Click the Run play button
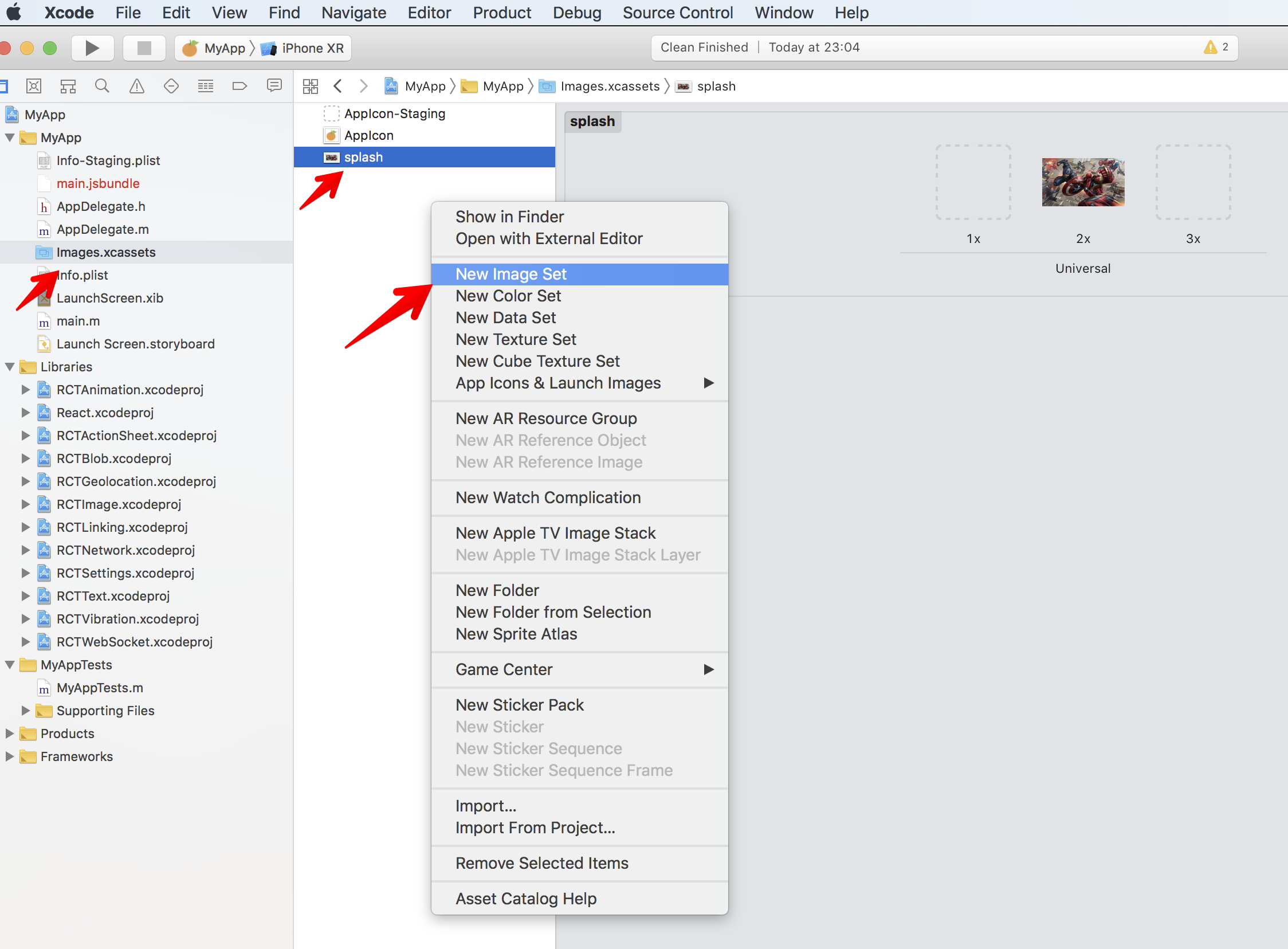1288x949 pixels. [92, 48]
